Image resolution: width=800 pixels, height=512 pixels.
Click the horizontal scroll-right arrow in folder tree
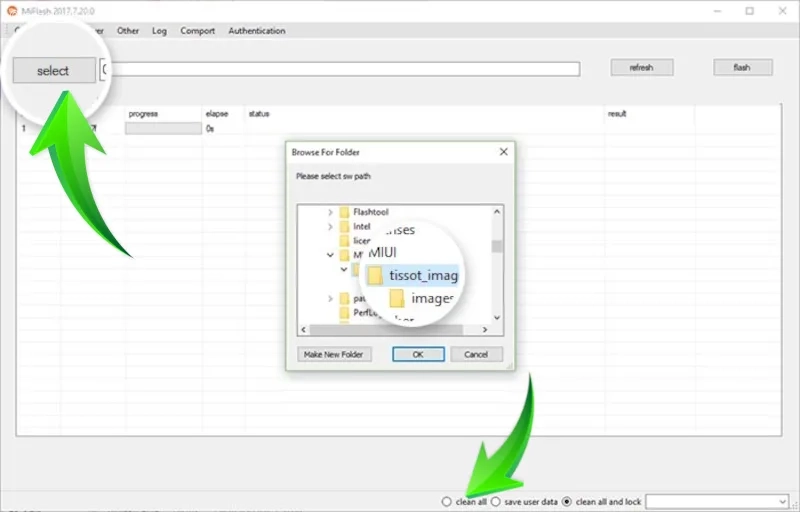(485, 330)
